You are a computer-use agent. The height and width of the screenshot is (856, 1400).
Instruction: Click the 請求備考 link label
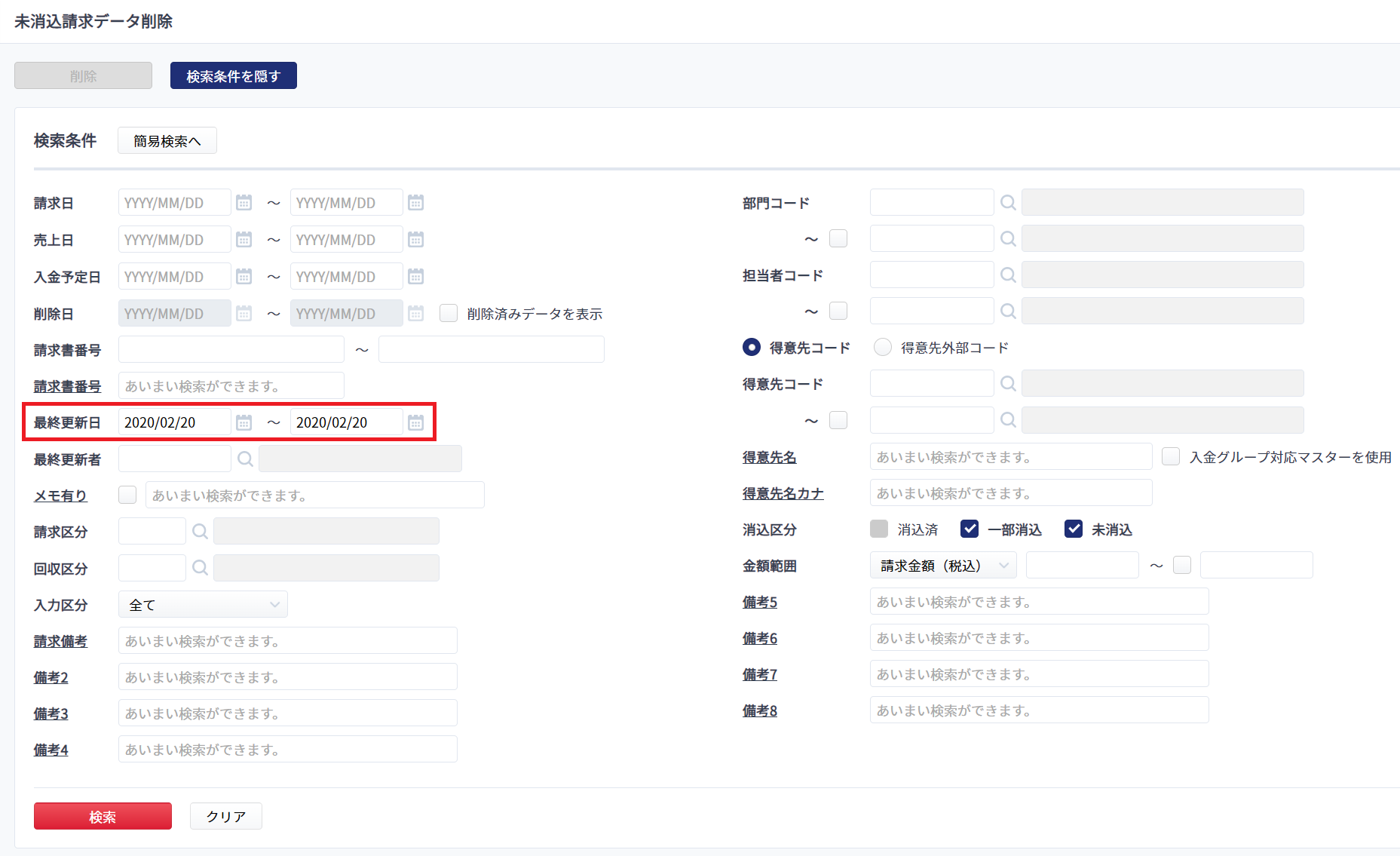click(x=60, y=641)
